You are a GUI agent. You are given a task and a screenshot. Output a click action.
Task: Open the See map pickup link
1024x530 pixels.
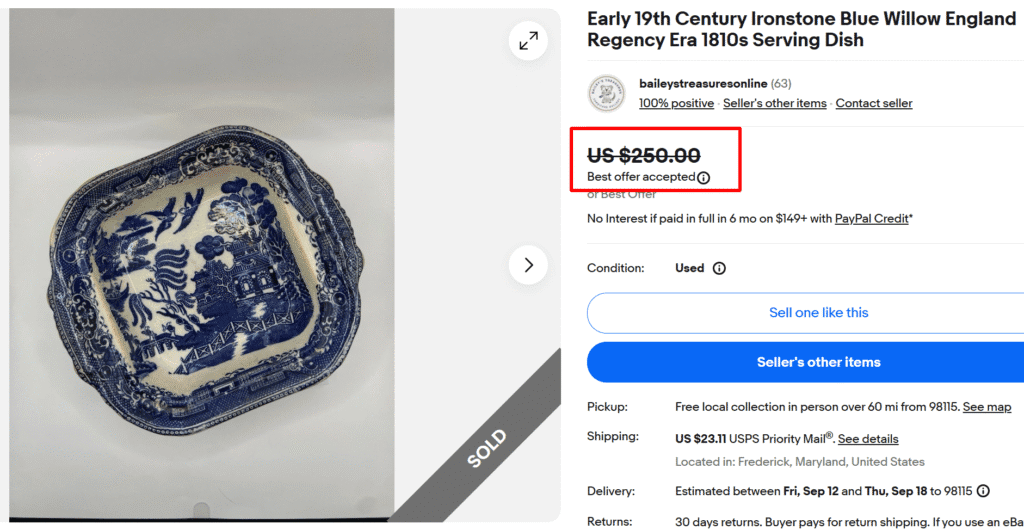[986, 407]
